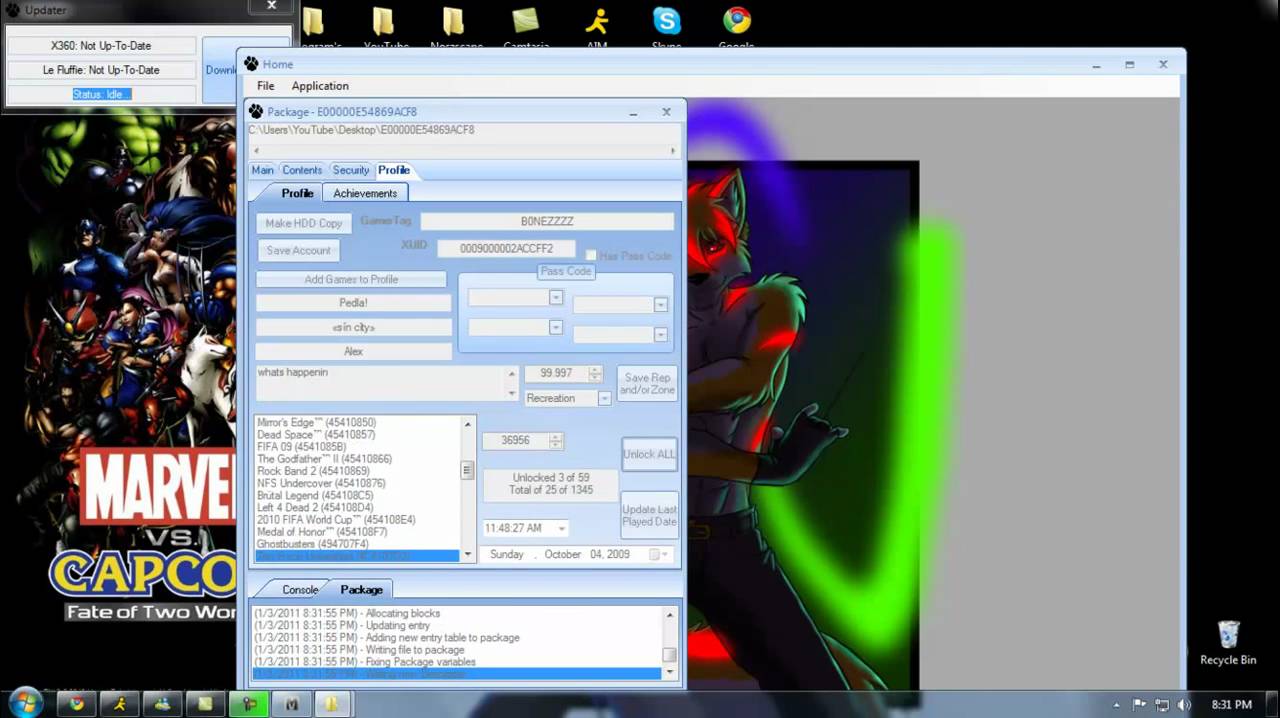Click Update Last Played Date button
The image size is (1280, 718).
[649, 515]
